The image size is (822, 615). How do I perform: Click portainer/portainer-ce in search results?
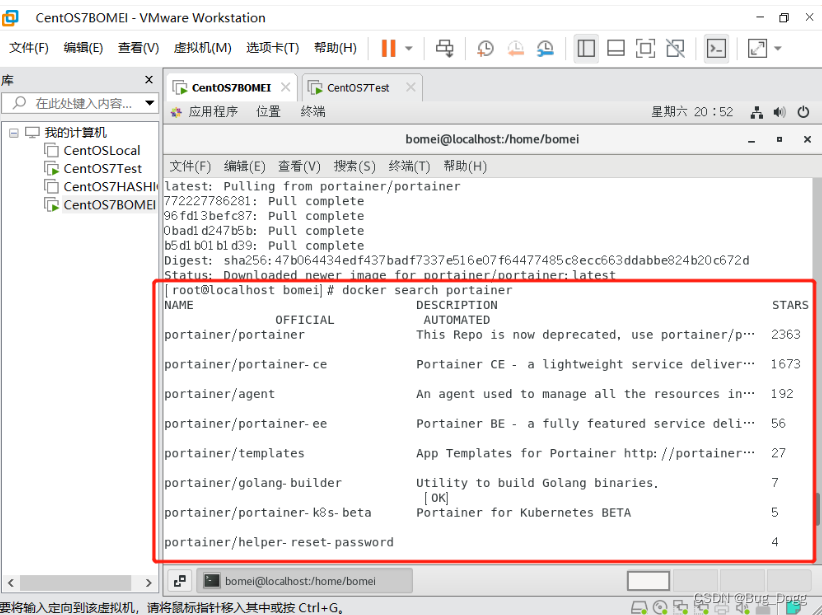coord(245,364)
